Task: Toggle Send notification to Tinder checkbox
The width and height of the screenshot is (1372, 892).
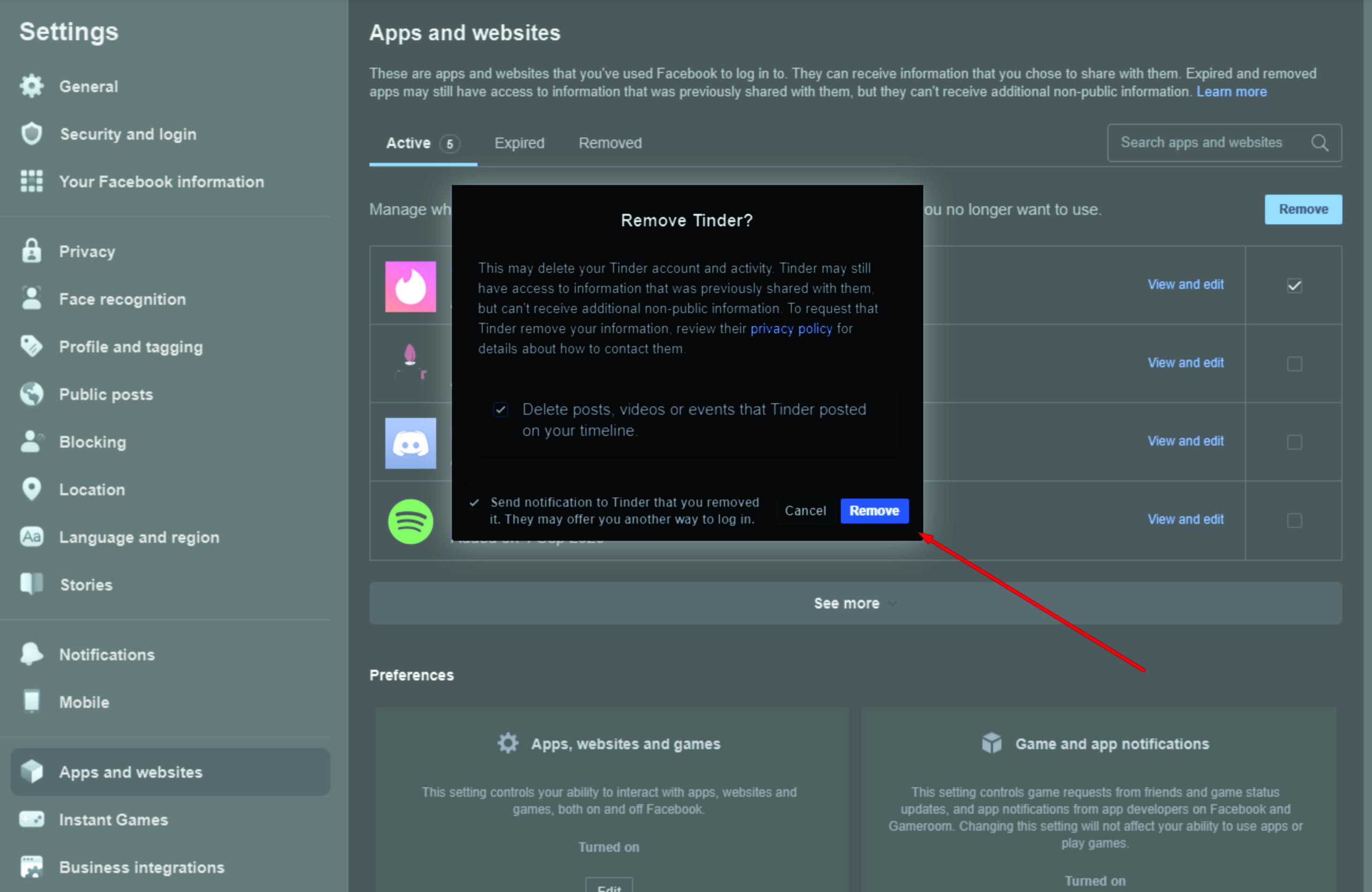Action: click(474, 503)
